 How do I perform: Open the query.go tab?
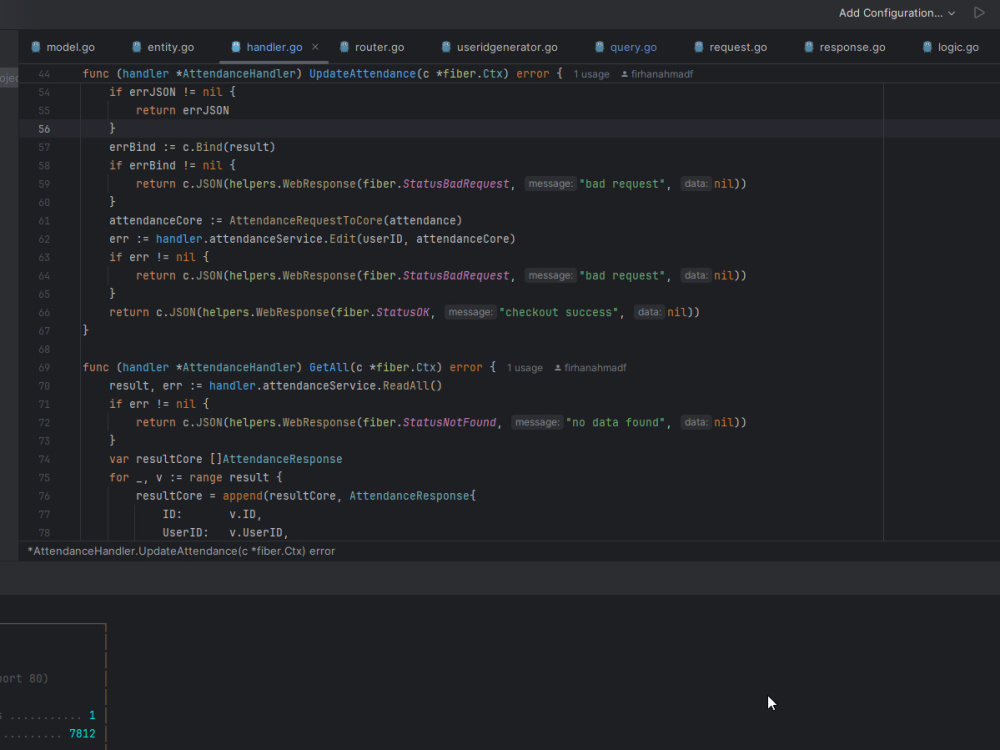coord(626,47)
